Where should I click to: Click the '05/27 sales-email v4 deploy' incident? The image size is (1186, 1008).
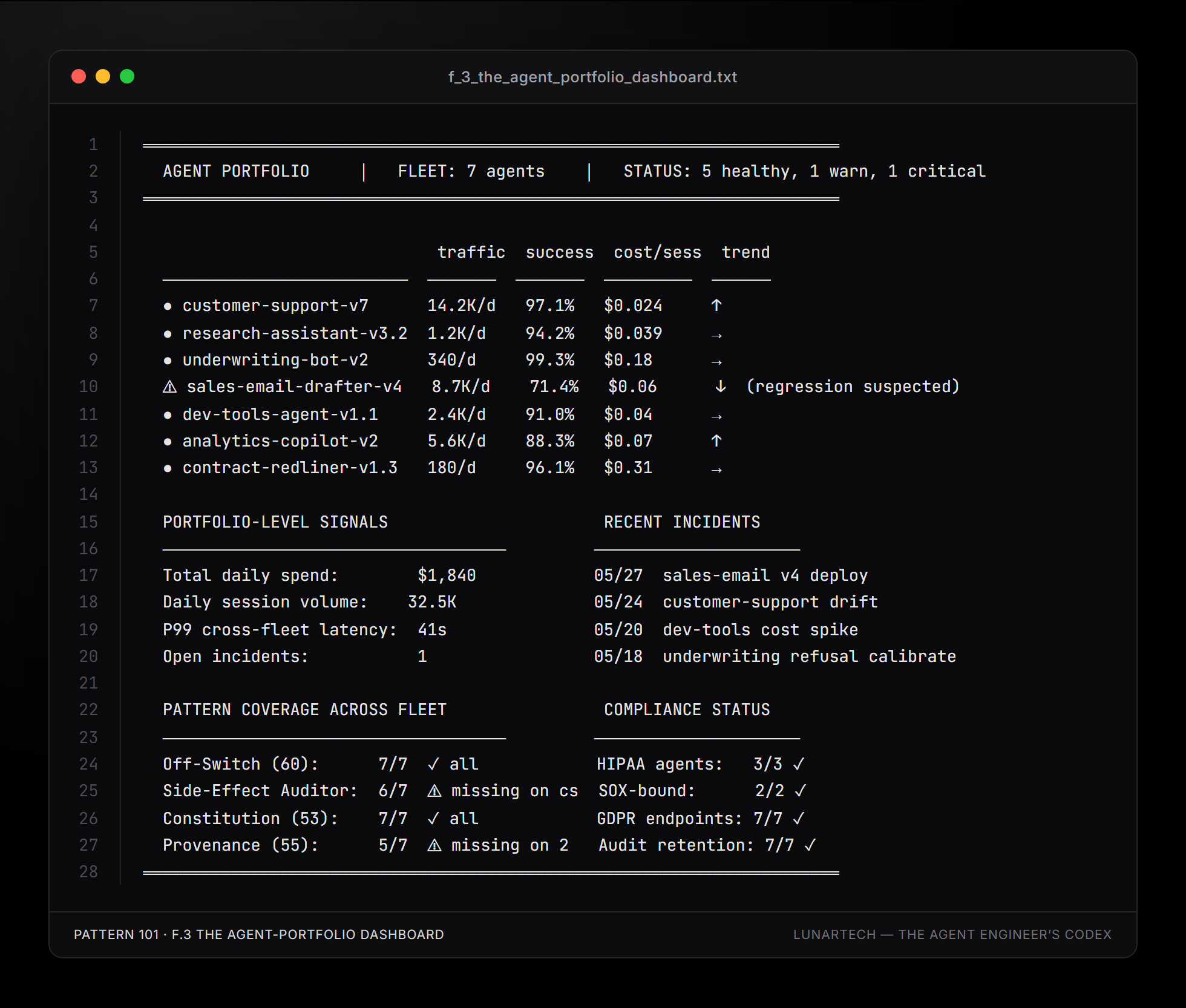731,575
